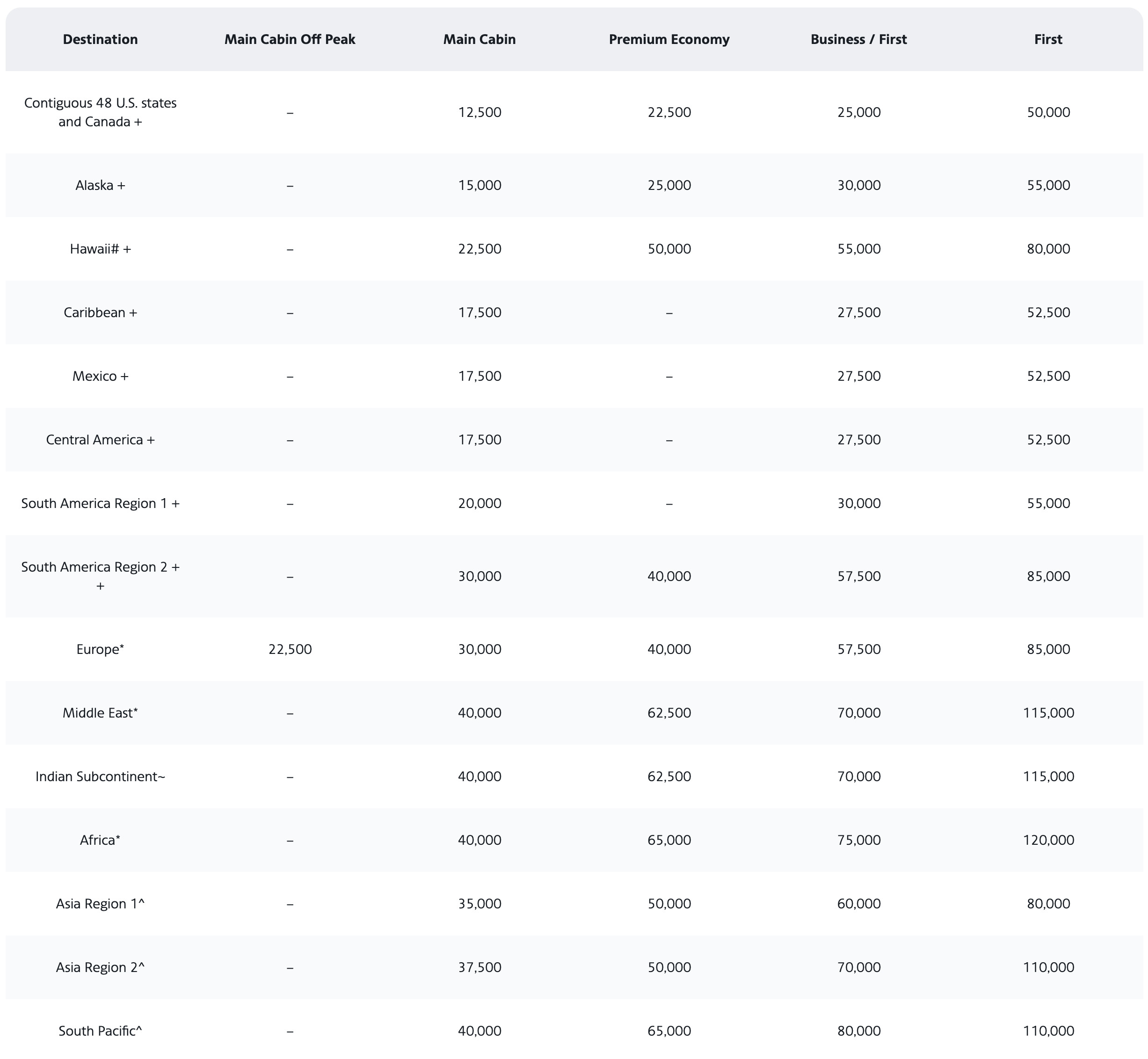The width and height of the screenshot is (1148, 1059).
Task: Select the Main Cabin column header
Action: [x=480, y=40]
